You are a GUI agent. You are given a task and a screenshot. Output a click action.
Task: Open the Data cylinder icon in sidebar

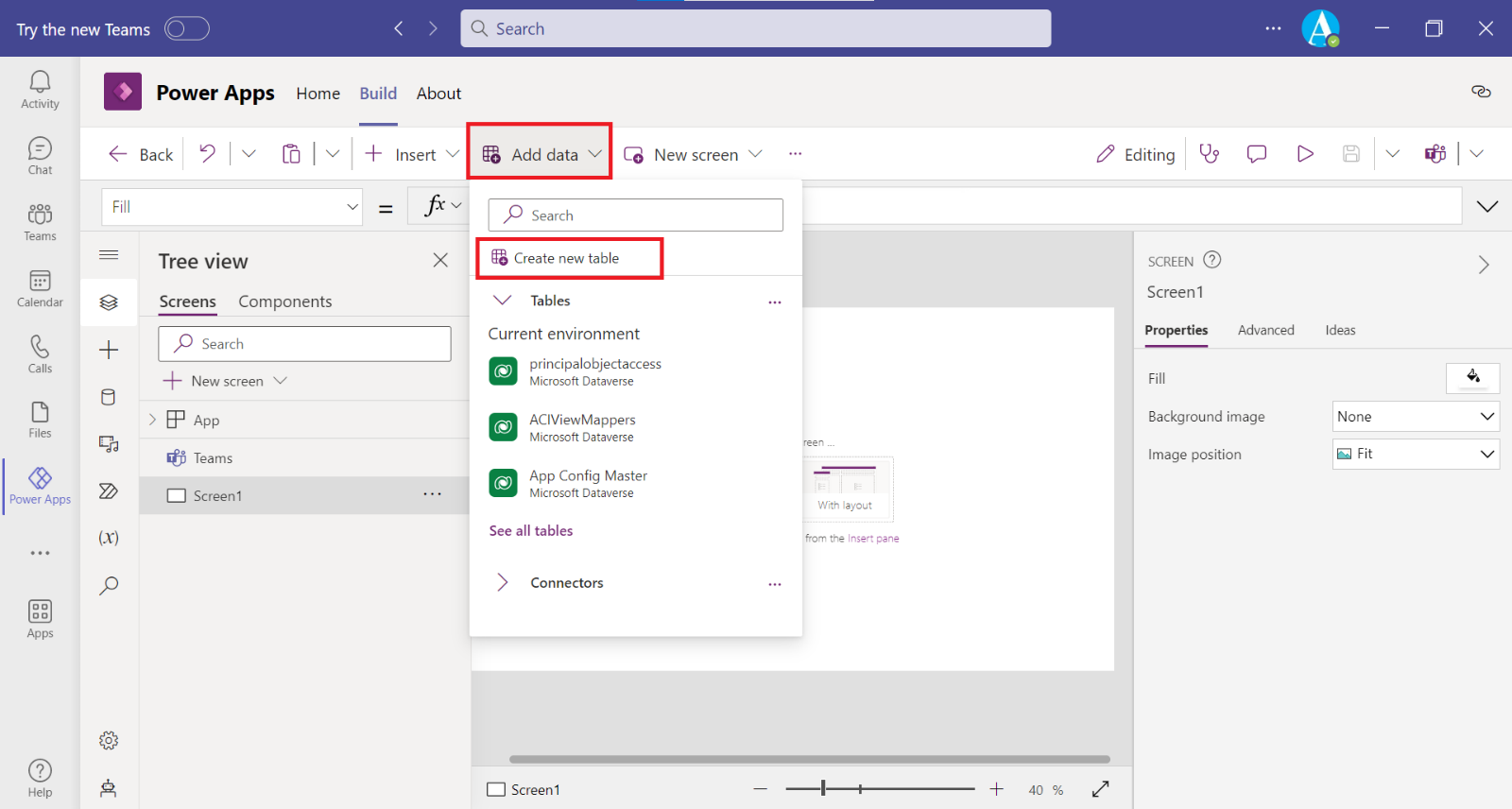[109, 397]
